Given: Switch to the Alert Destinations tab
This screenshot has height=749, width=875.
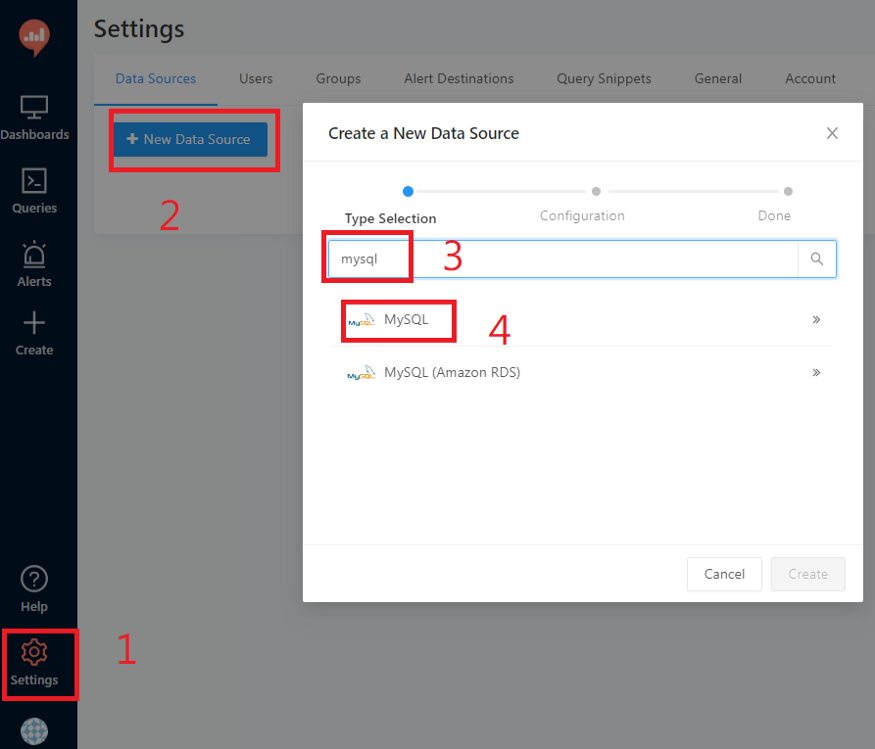Looking at the screenshot, I should coord(459,78).
